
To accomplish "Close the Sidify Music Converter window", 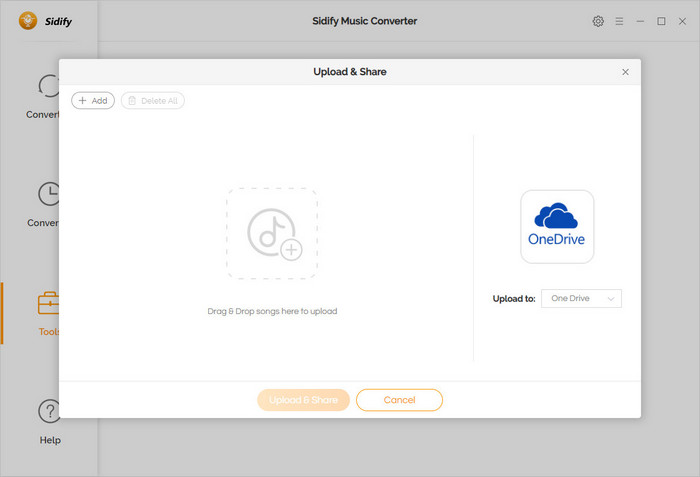I will point(682,21).
